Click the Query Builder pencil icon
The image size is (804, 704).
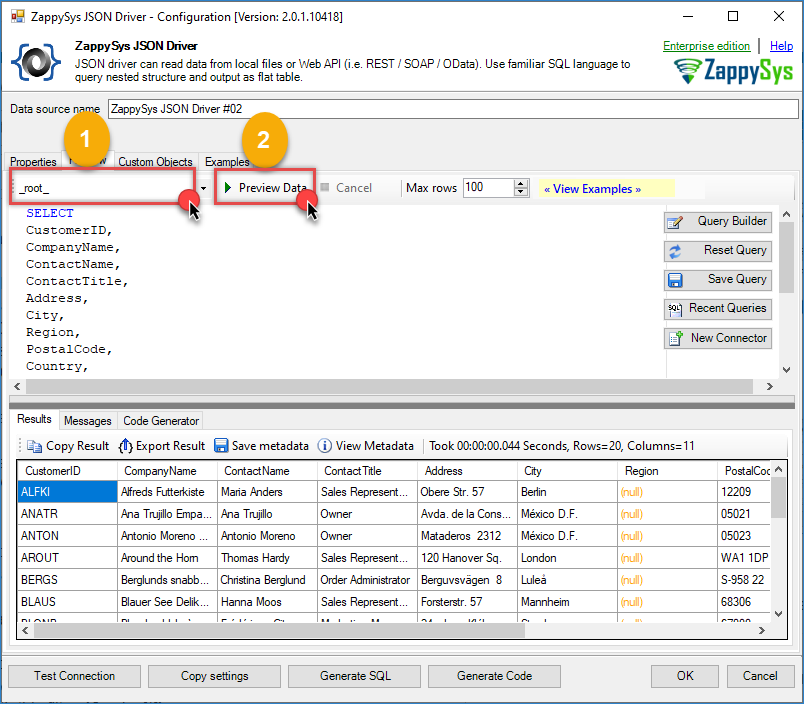(675, 222)
